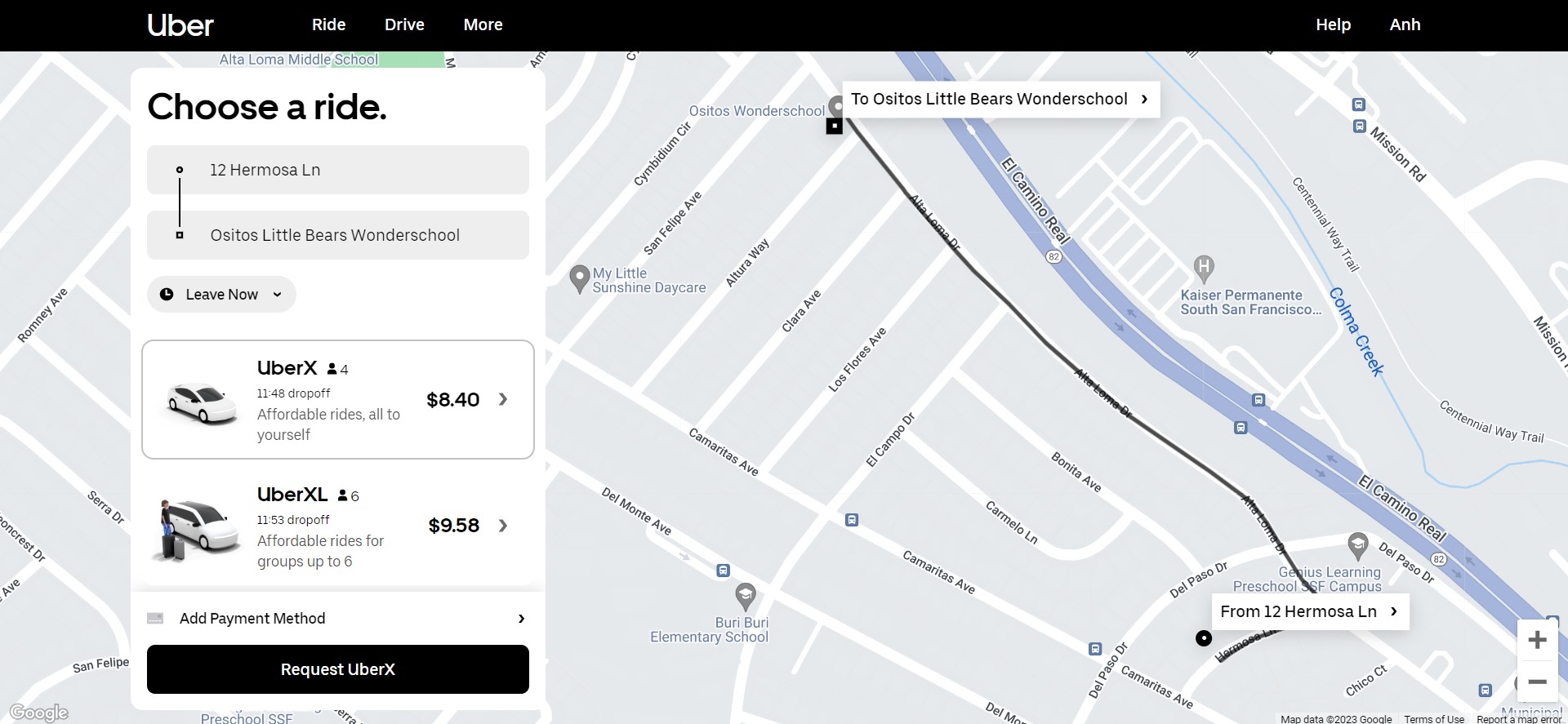
Task: Click bus stop icon near El Campo Dr
Action: pyautogui.click(x=852, y=520)
